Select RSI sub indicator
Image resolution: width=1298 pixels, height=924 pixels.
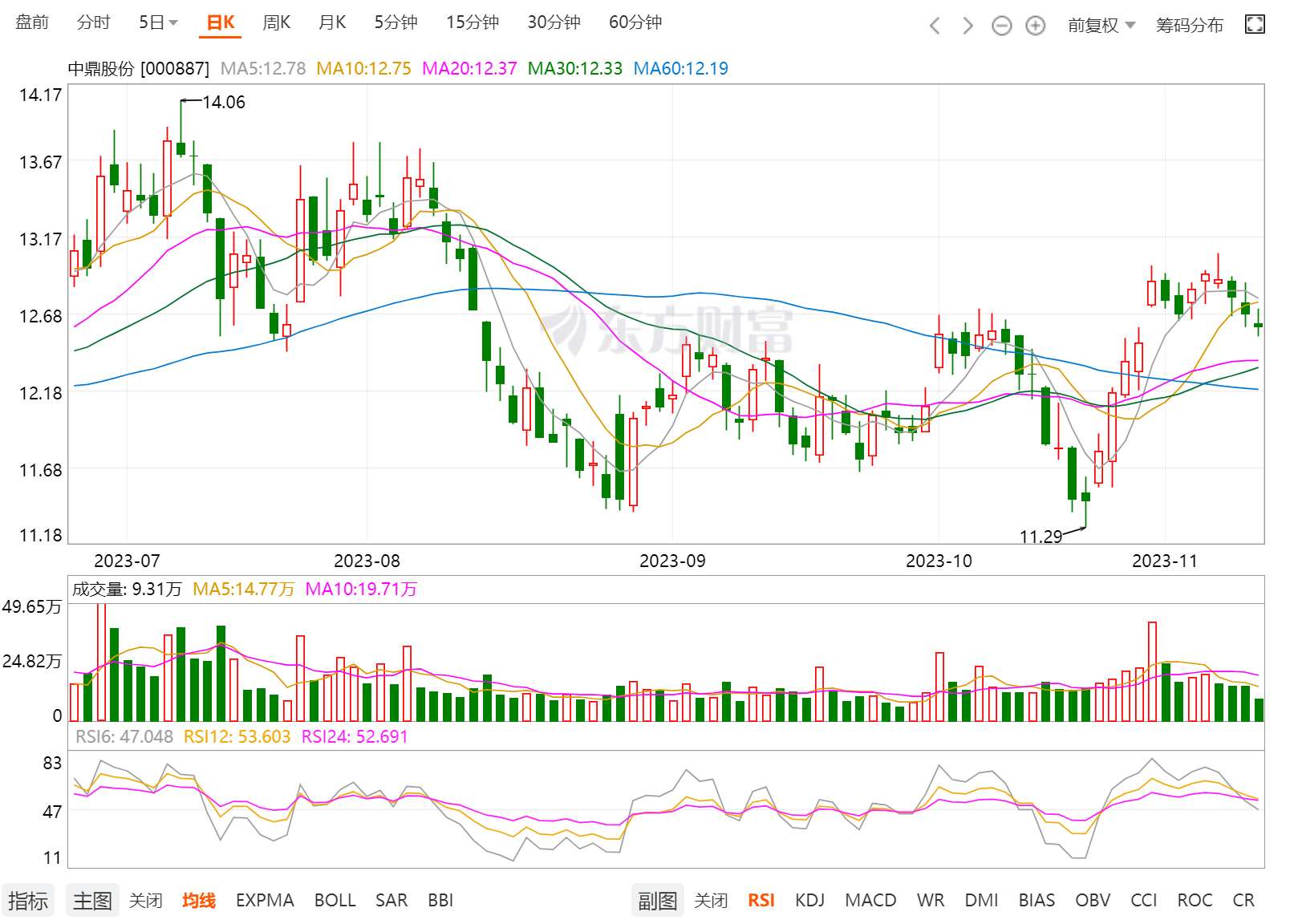point(761,901)
